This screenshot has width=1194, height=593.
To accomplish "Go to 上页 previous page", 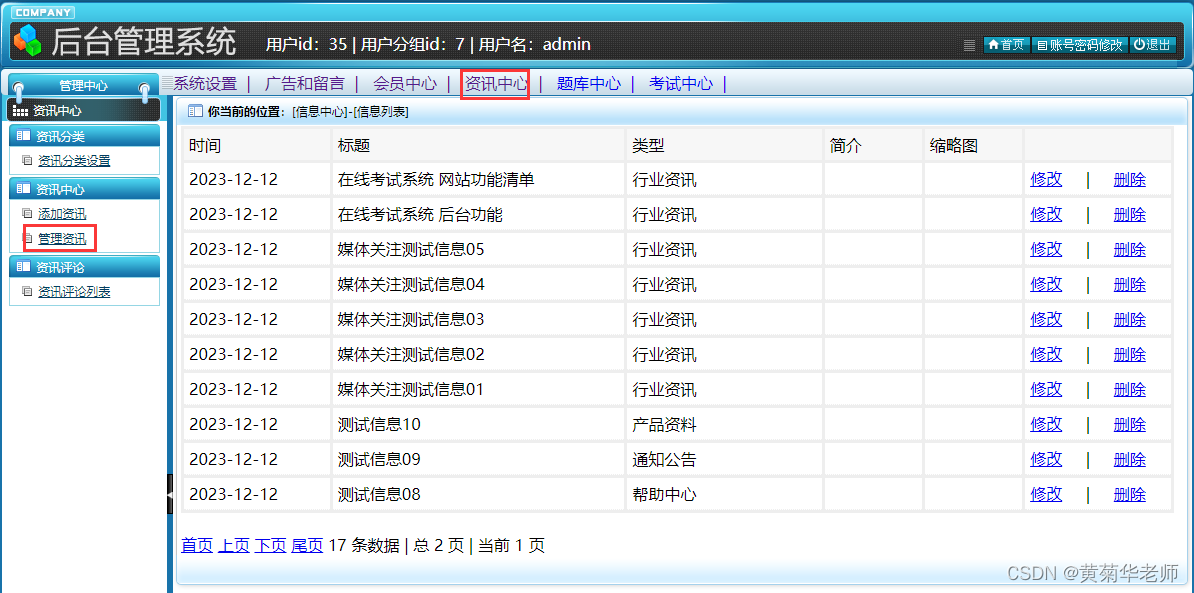I will tap(234, 545).
